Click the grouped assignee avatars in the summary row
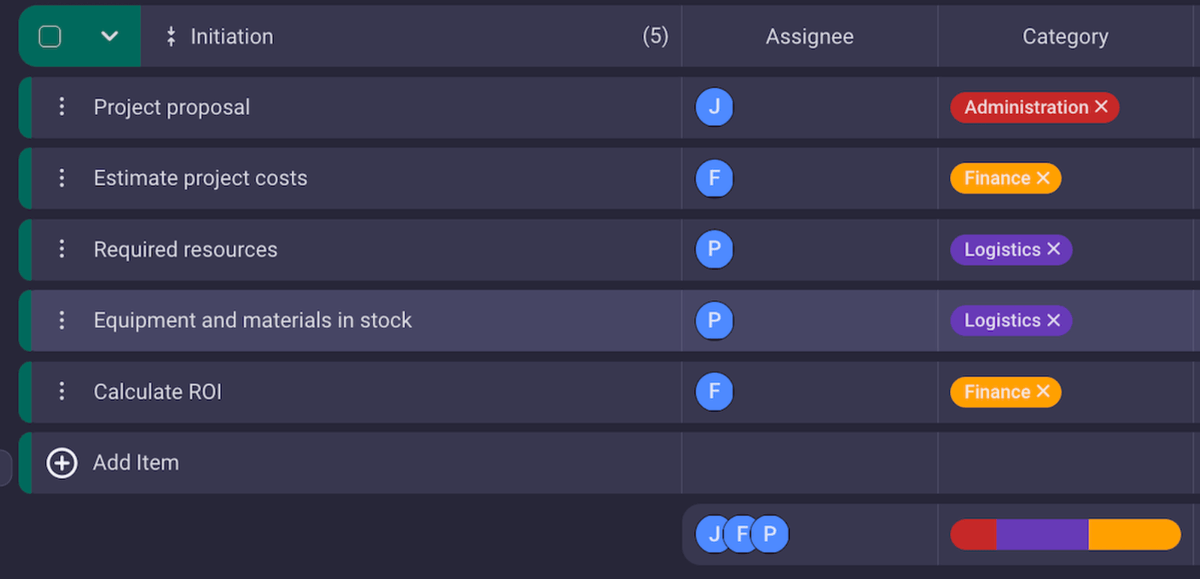The height and width of the screenshot is (579, 1200). (x=741, y=534)
